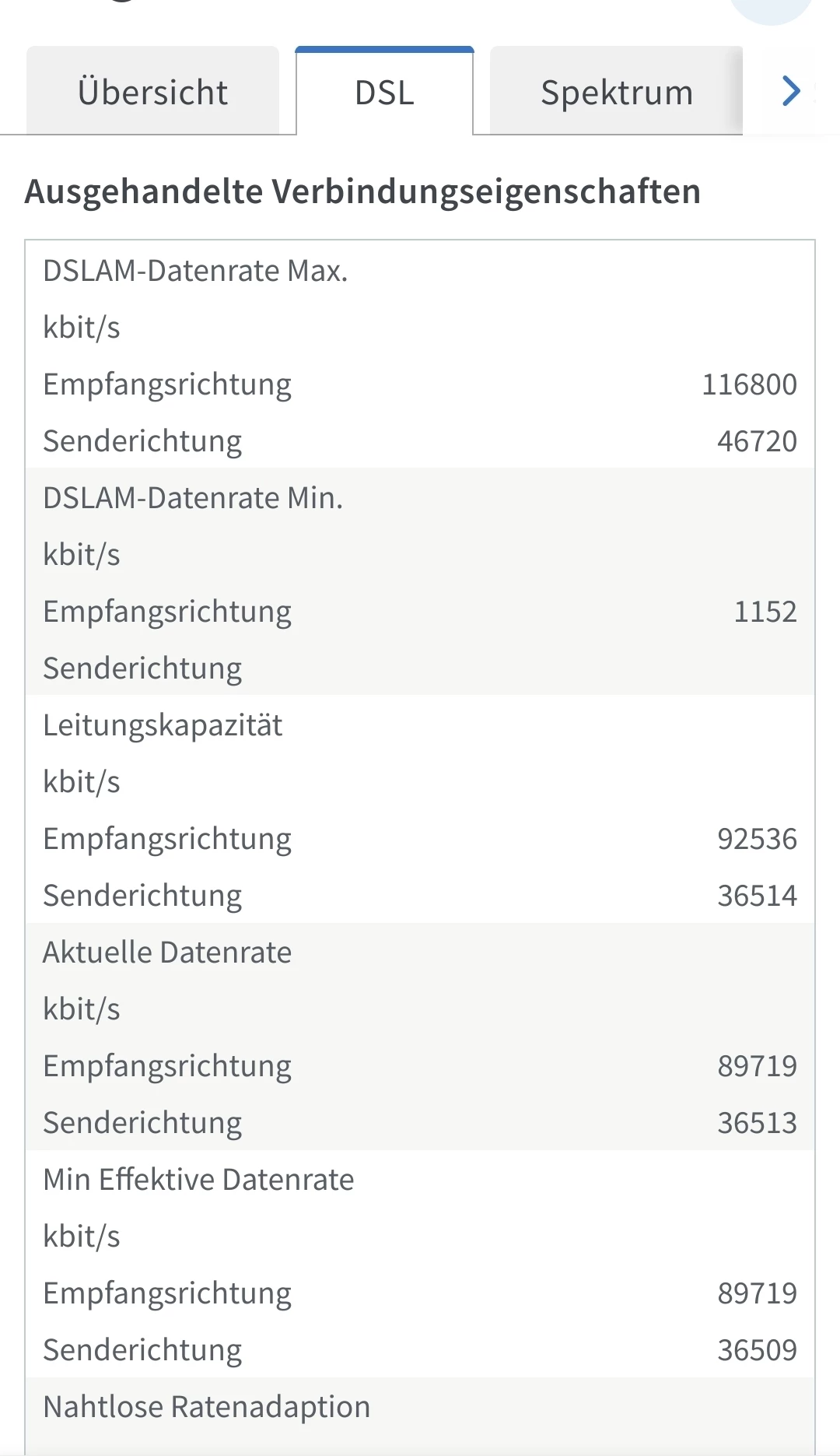Click the Min Effektive Datenrate label
Image resolution: width=840 pixels, height=1456 pixels.
click(x=198, y=1180)
